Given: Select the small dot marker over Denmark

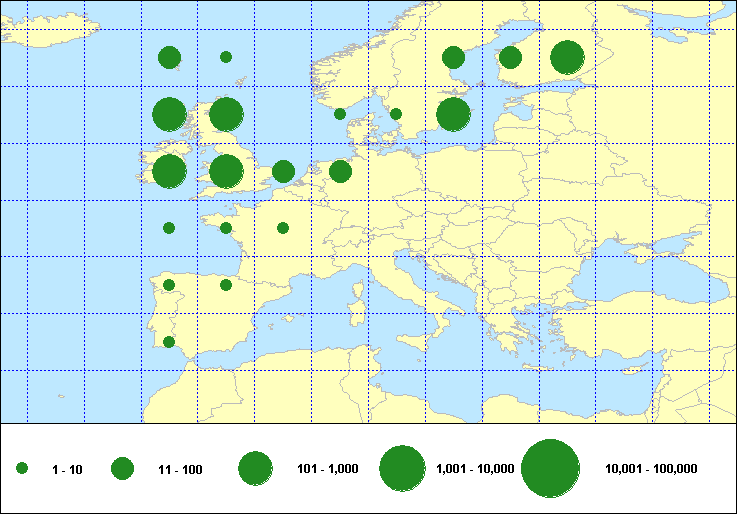Looking at the screenshot, I should [x=396, y=114].
